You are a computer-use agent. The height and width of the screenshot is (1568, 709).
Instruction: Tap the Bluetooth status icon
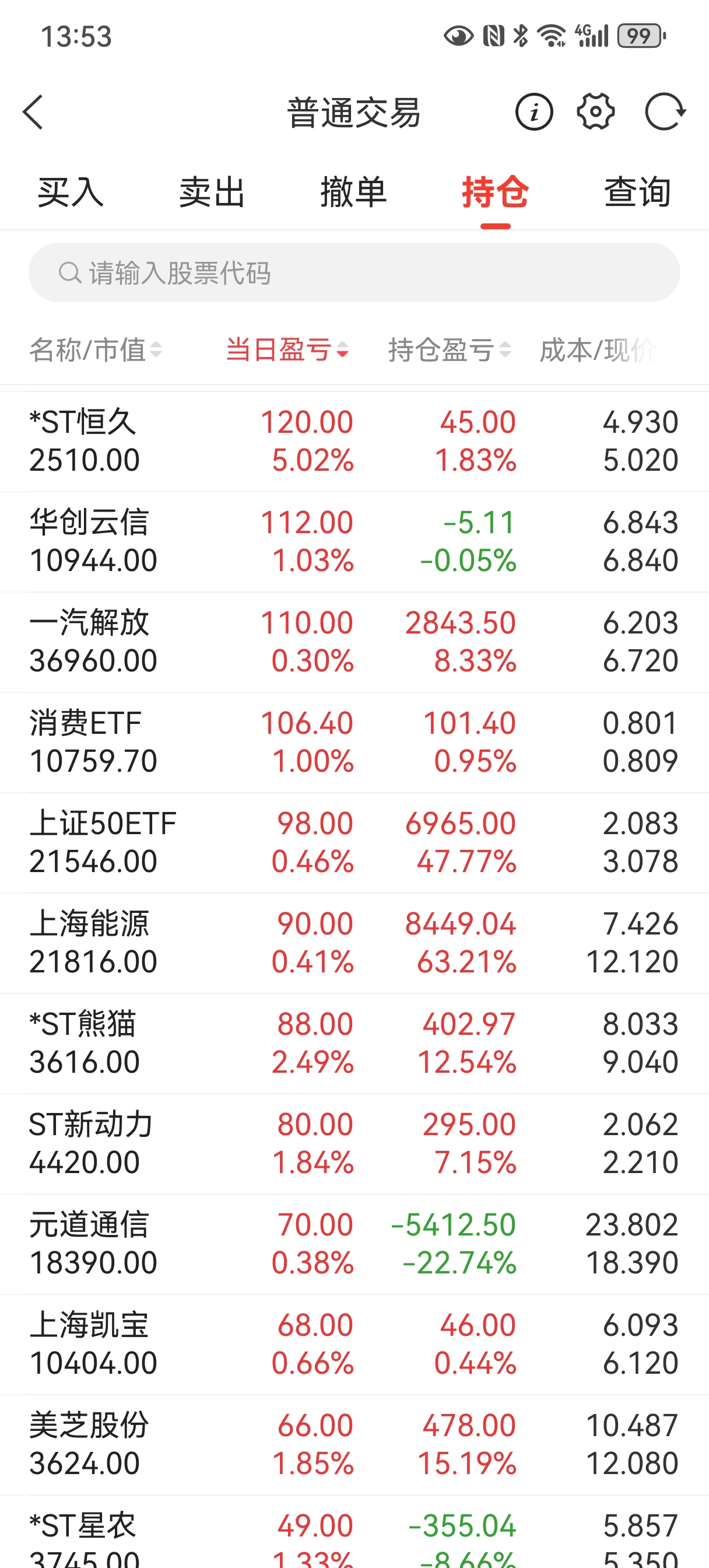pos(520,36)
